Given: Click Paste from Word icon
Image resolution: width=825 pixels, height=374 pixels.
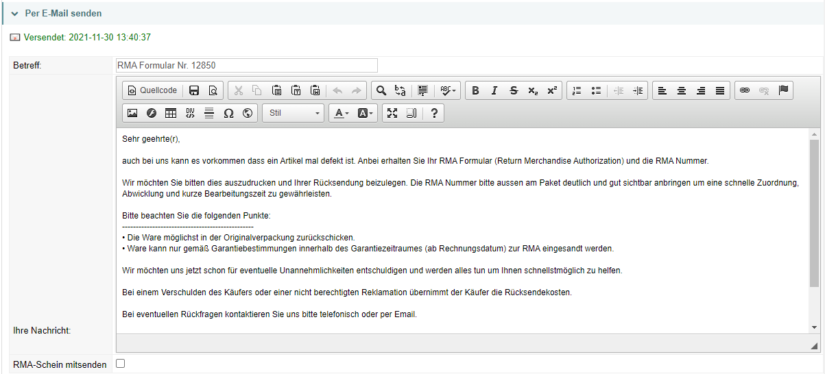Looking at the screenshot, I should [315, 90].
